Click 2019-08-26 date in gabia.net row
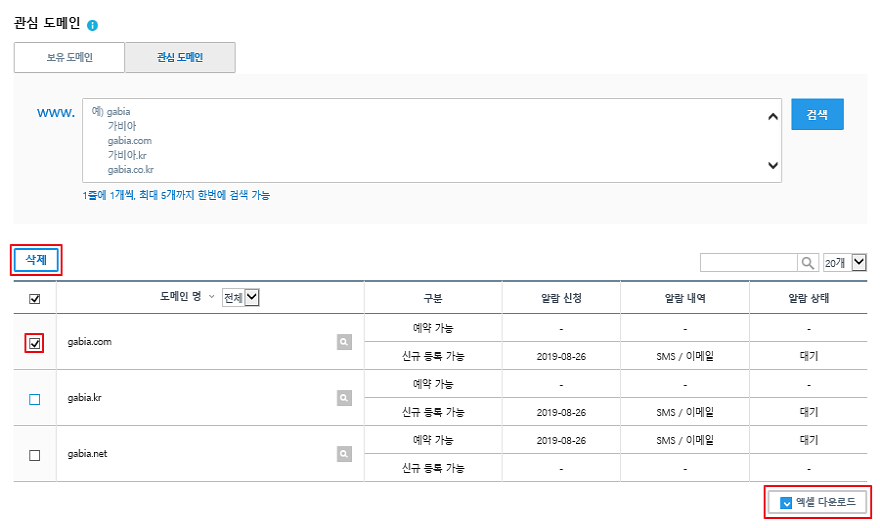Screen dimensions: 880x528 (x=561, y=440)
